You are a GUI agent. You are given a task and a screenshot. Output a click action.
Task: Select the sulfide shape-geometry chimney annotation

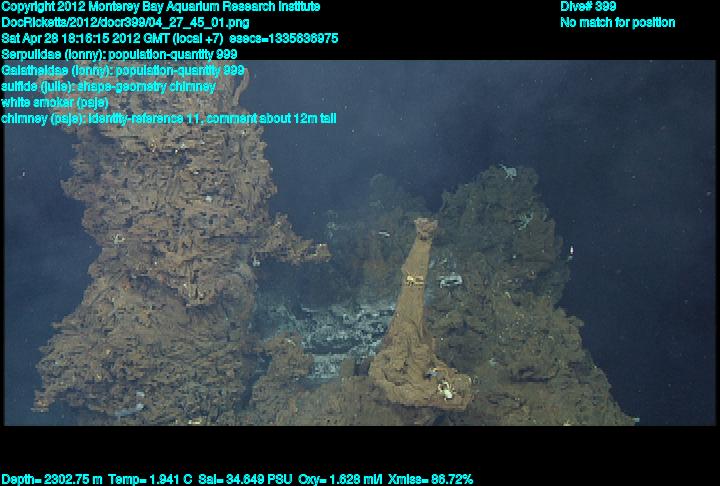[108, 86]
